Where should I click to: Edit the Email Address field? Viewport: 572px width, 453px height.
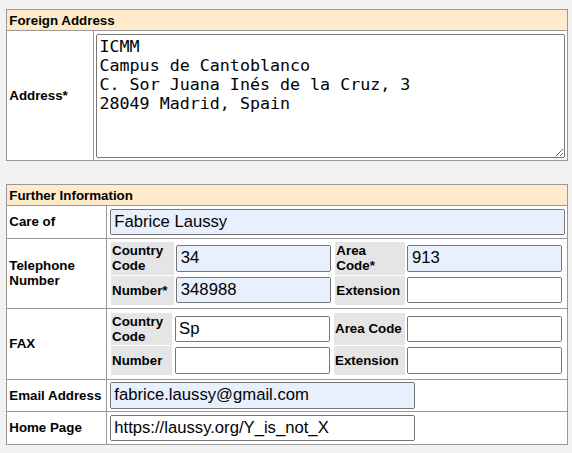point(262,395)
